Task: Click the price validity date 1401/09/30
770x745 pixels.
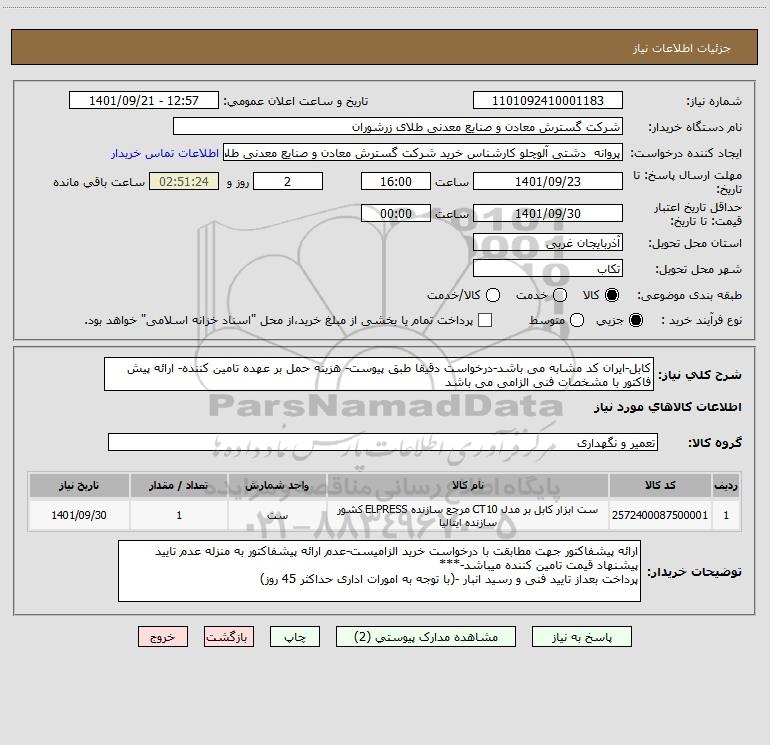Action: [548, 214]
